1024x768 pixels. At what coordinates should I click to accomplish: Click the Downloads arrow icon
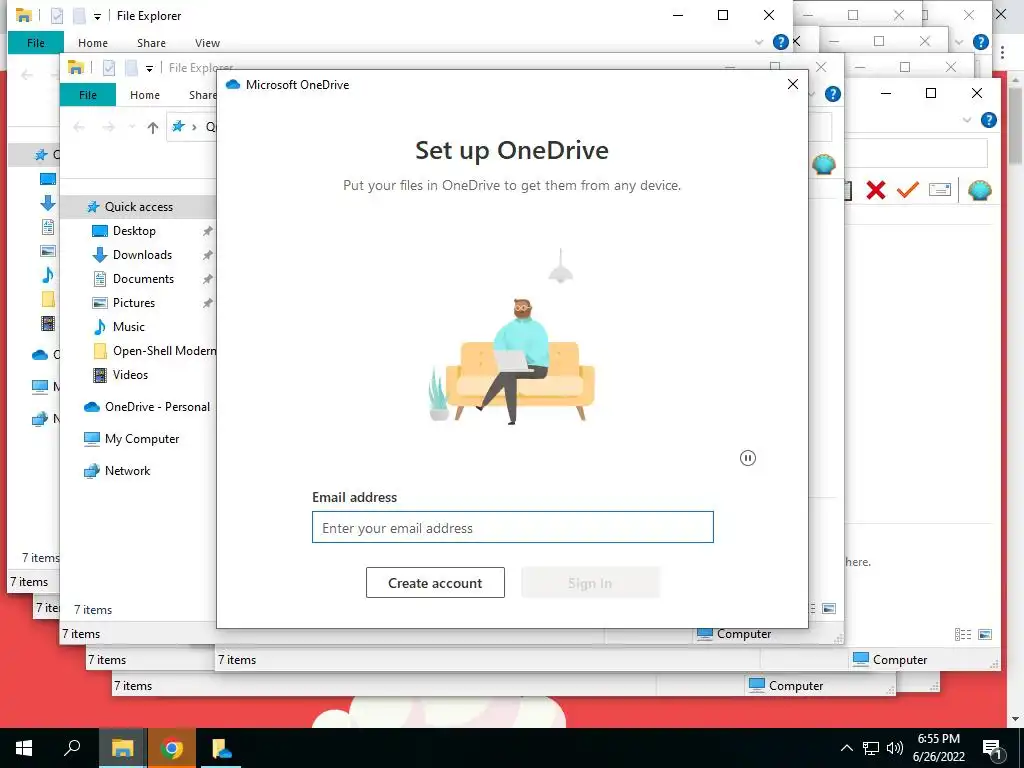click(99, 255)
